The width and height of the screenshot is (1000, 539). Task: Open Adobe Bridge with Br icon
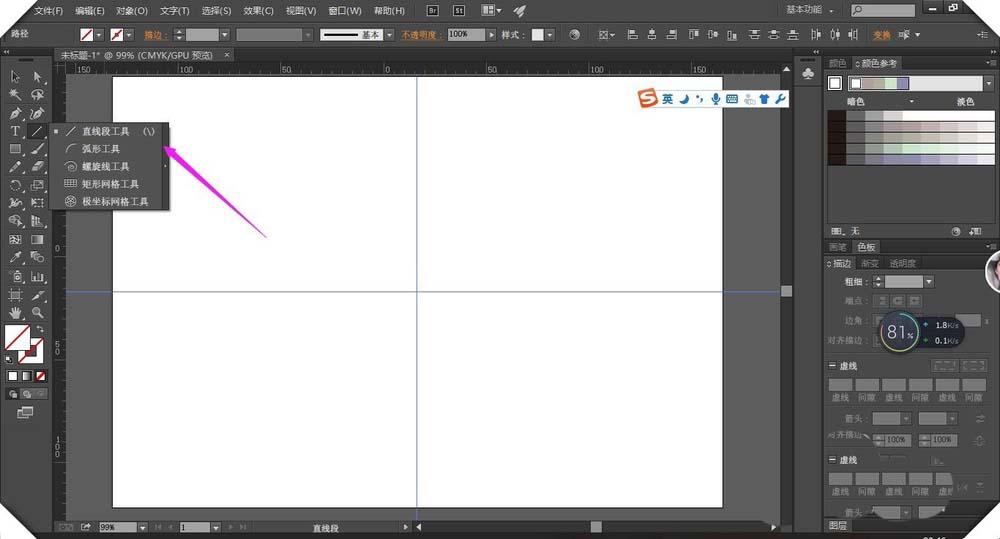[432, 10]
